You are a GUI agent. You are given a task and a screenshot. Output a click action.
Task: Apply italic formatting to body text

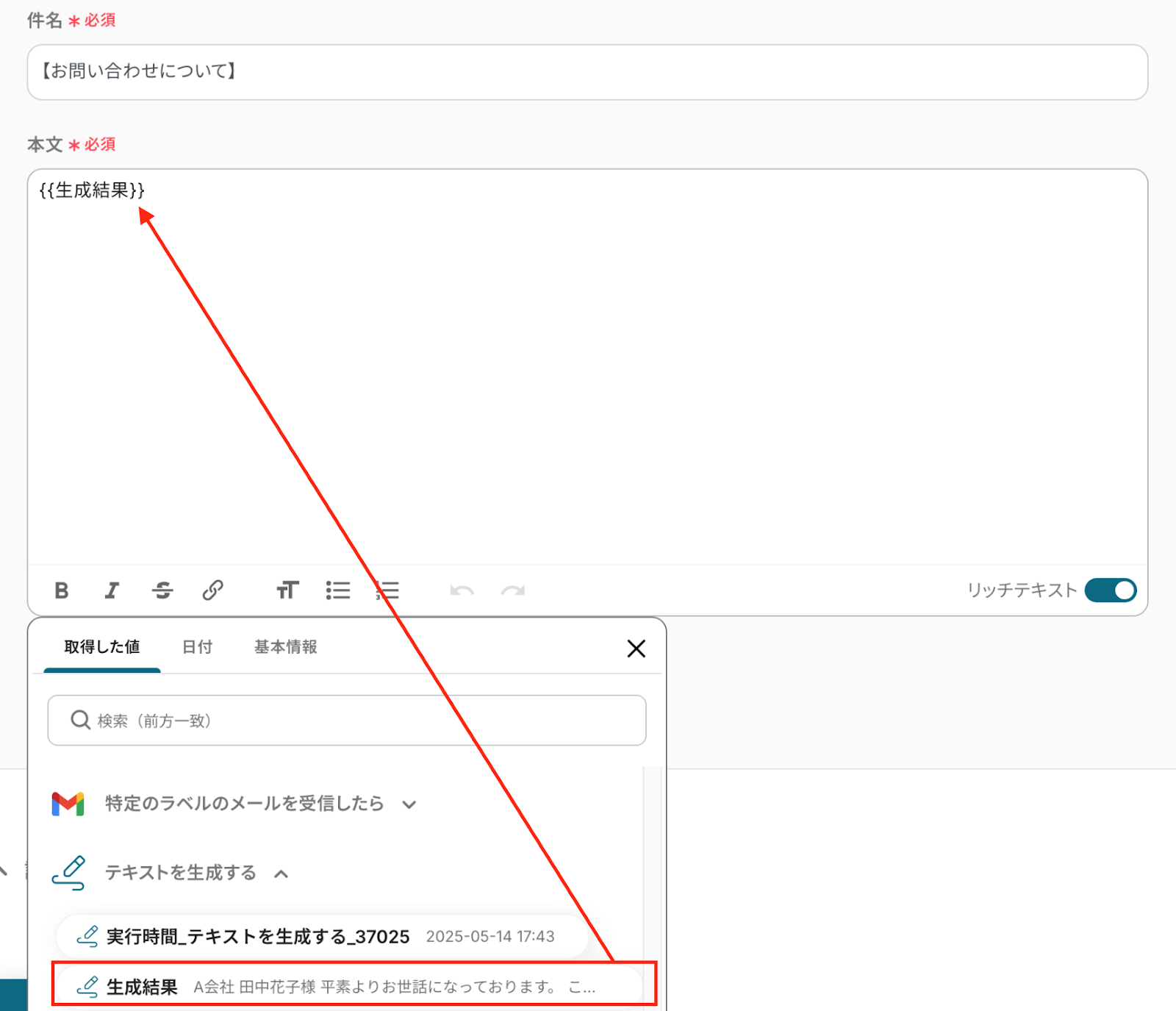[x=112, y=590]
